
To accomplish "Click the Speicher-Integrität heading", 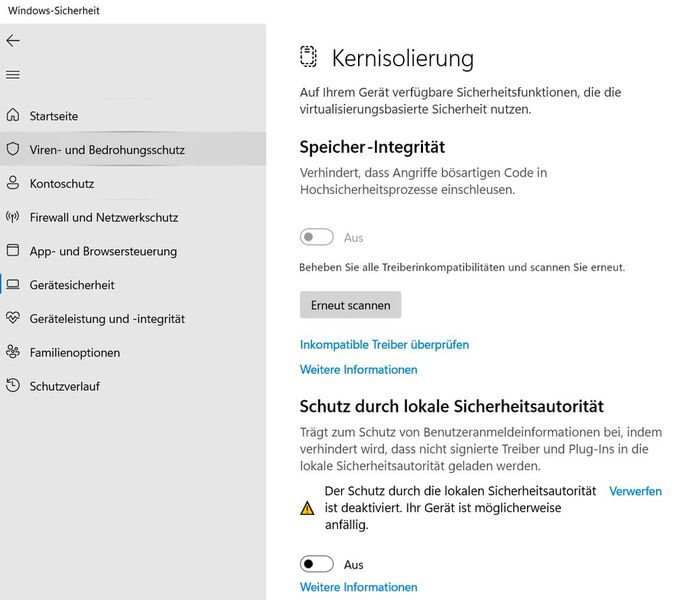I will 372,147.
